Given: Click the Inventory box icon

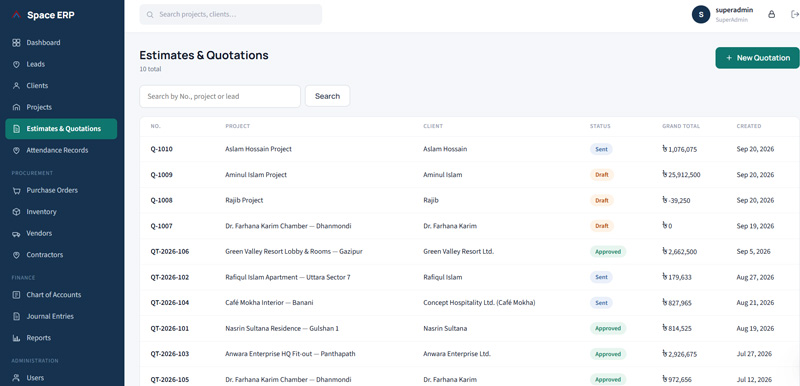Looking at the screenshot, I should [16, 212].
